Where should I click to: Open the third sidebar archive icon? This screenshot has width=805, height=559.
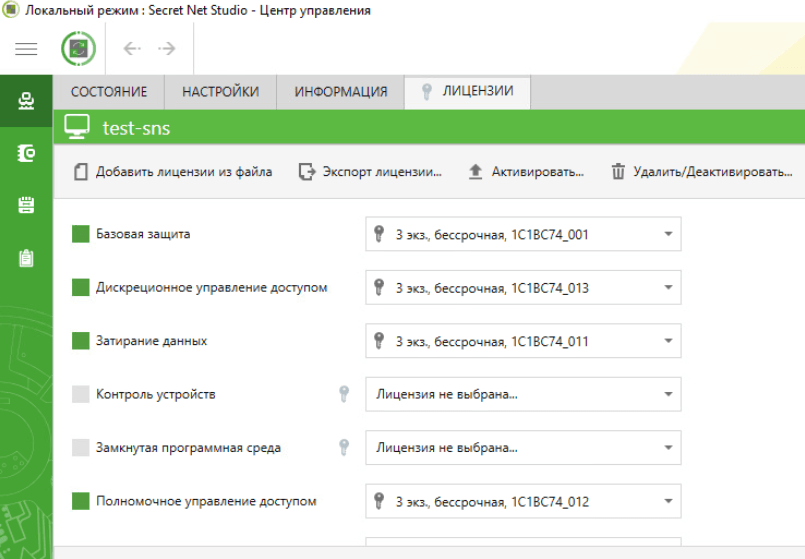[26, 205]
